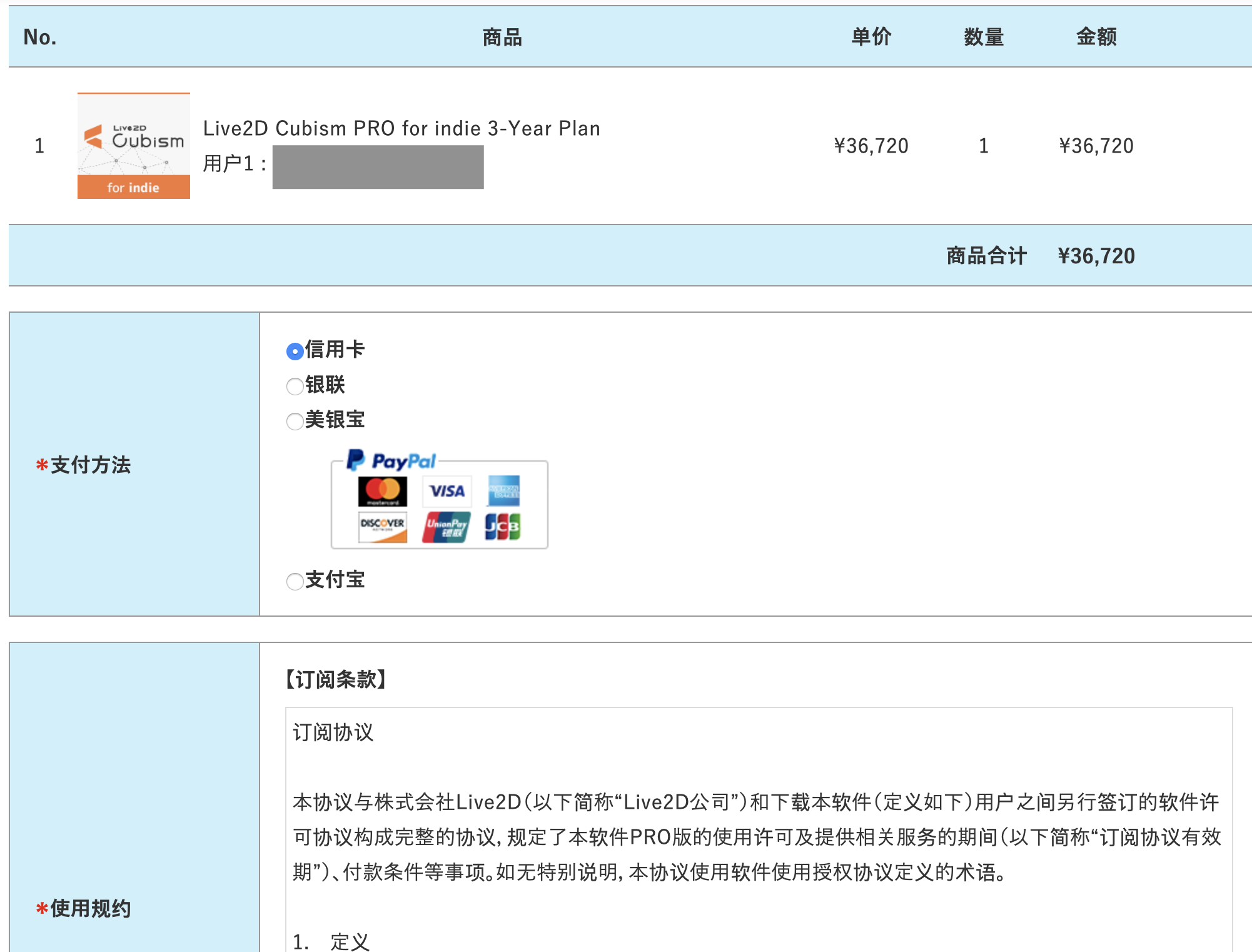Click the bold total amount ¥36,720

[1096, 256]
